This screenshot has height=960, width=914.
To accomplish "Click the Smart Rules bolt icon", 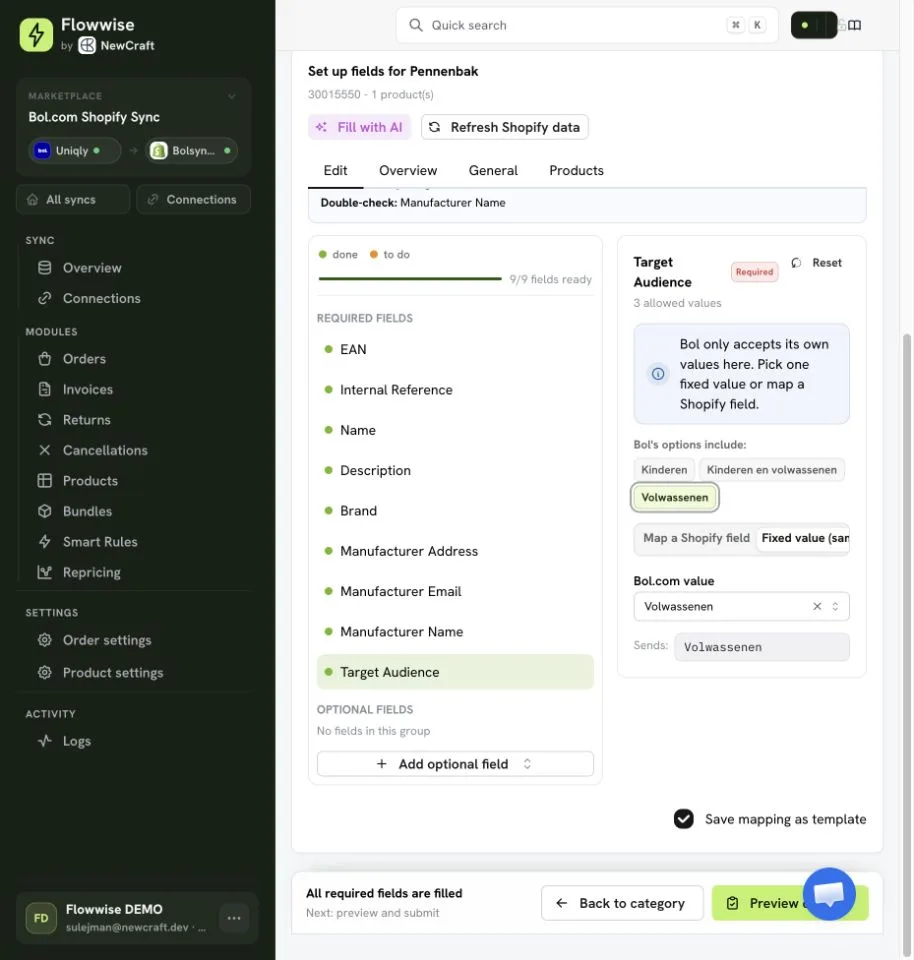I will pyautogui.click(x=45, y=542).
